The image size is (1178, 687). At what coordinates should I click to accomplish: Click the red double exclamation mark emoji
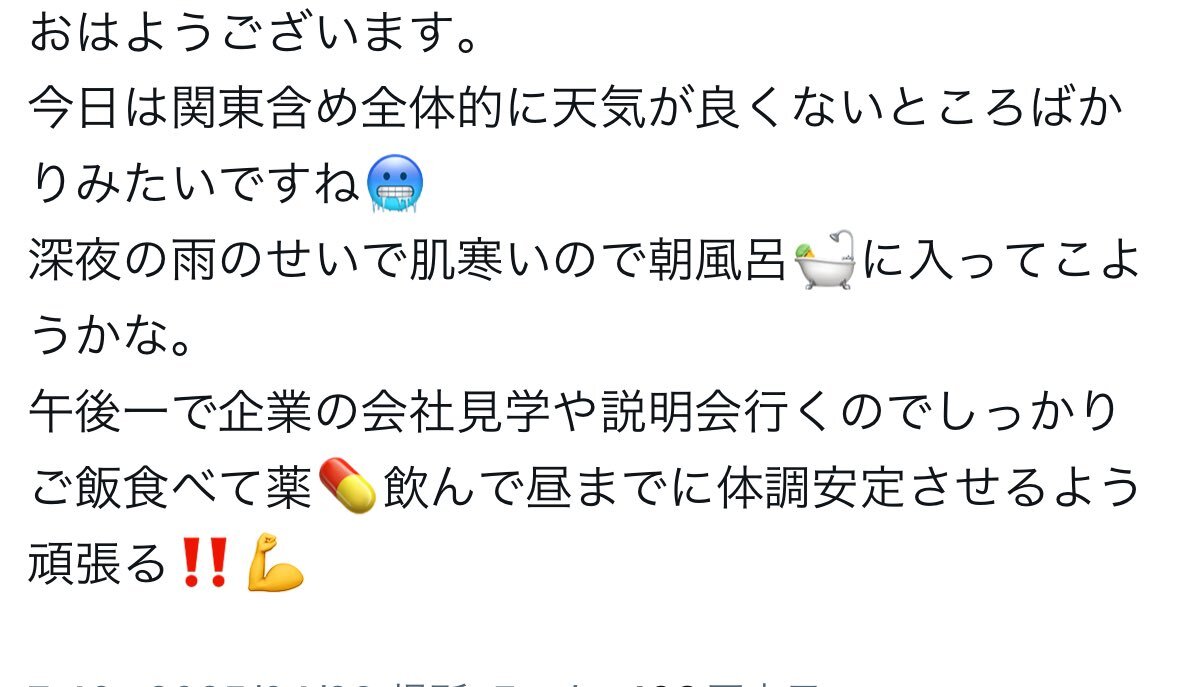(205, 561)
